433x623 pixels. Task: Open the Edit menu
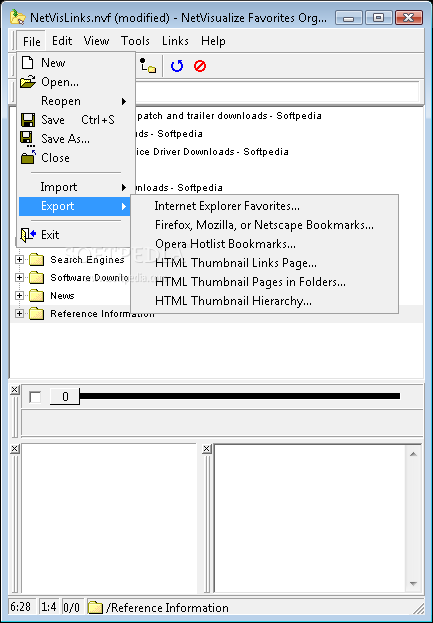(x=62, y=41)
